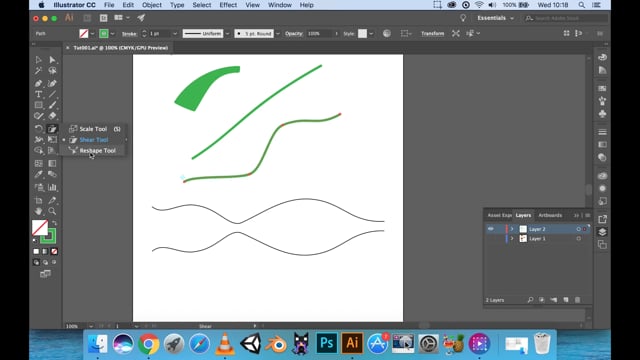The image size is (640, 360).
Task: Toggle visibility eye for Layer 2
Action: (x=491, y=229)
